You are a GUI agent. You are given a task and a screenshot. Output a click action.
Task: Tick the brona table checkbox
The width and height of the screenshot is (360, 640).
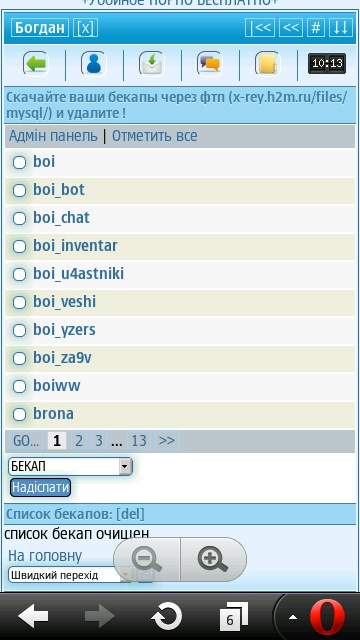tap(19, 414)
